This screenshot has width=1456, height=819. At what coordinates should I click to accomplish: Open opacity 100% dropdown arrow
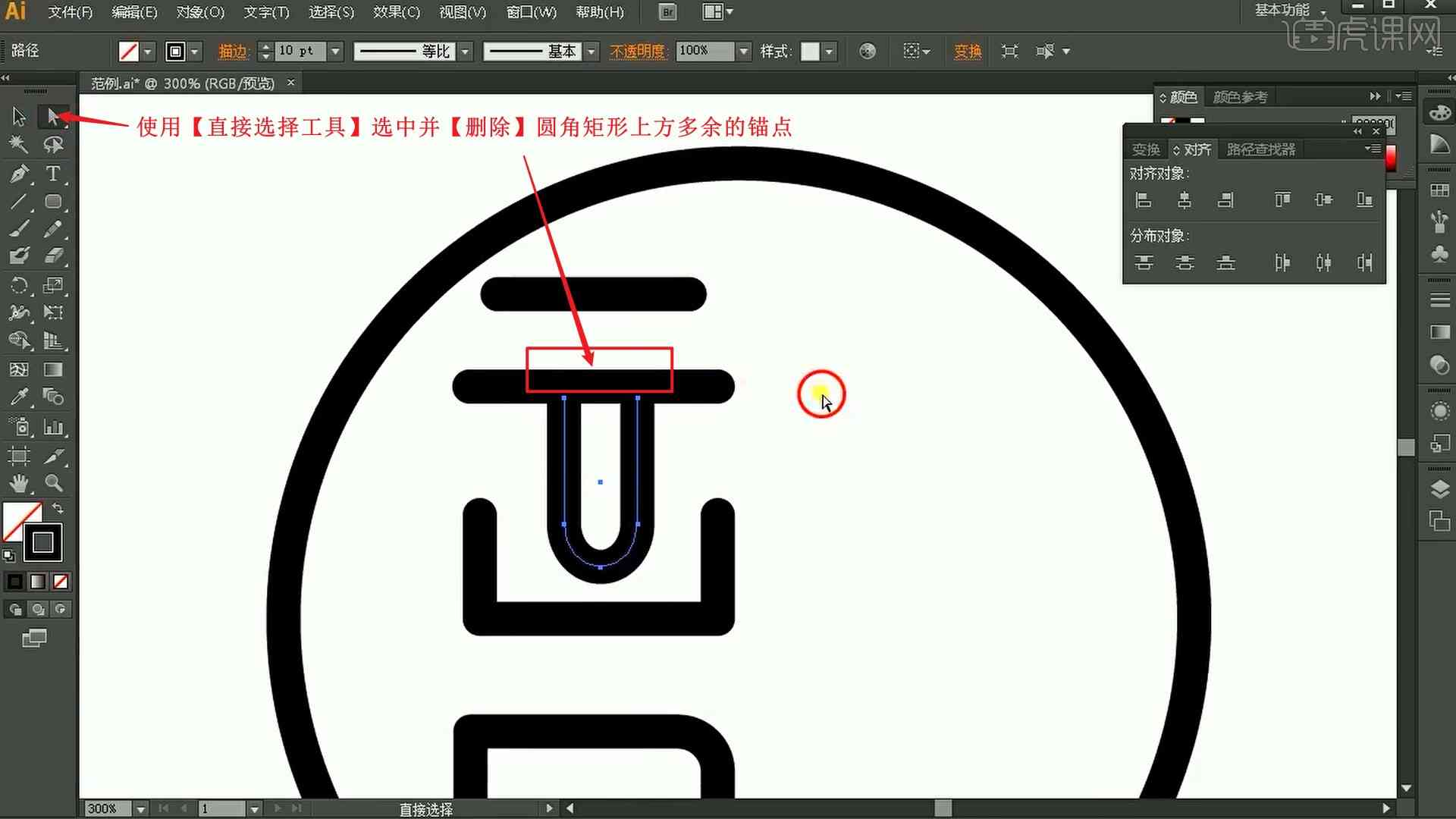point(743,52)
